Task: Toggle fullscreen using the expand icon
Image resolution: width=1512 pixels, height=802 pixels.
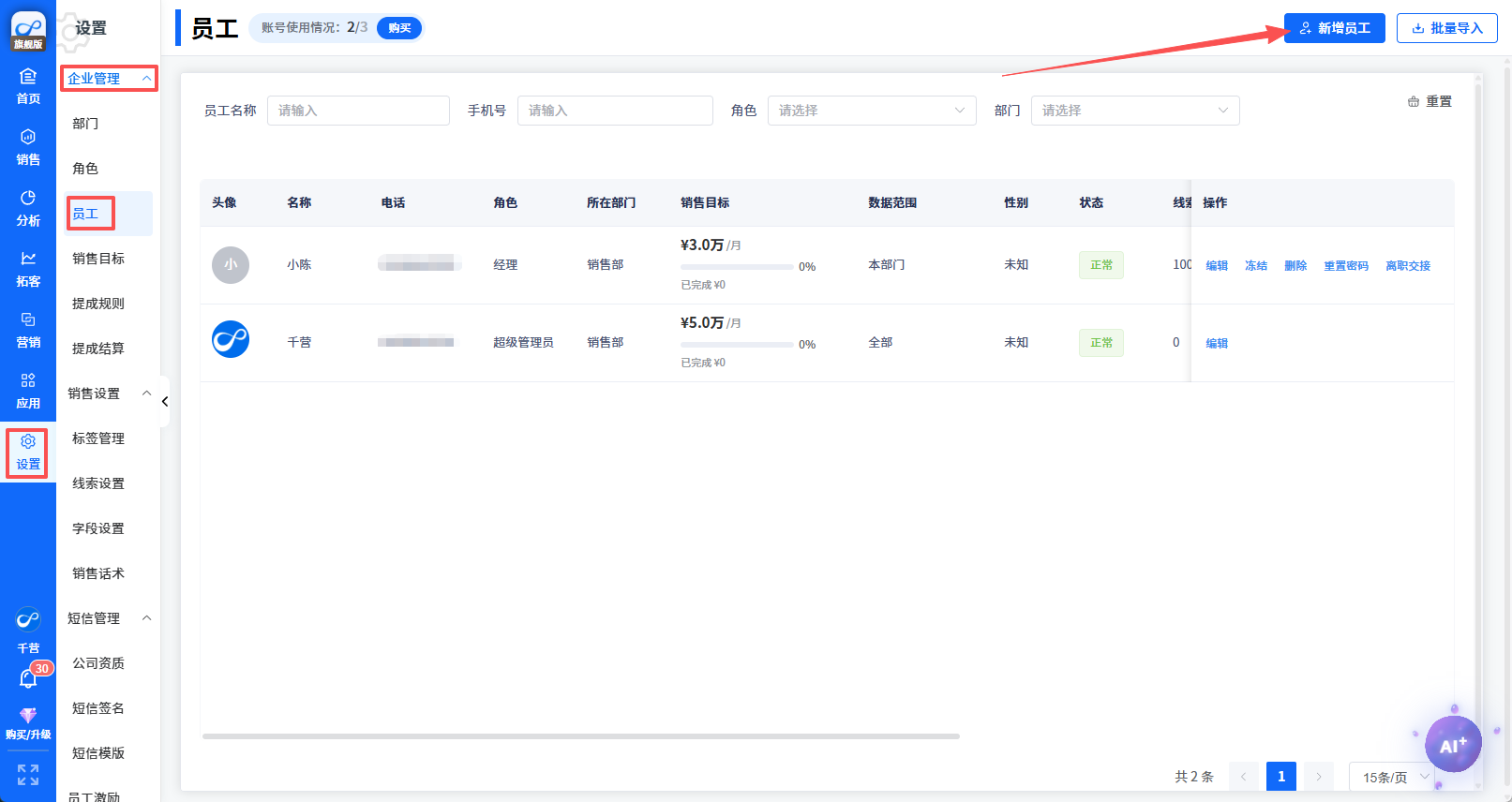Action: tap(28, 774)
